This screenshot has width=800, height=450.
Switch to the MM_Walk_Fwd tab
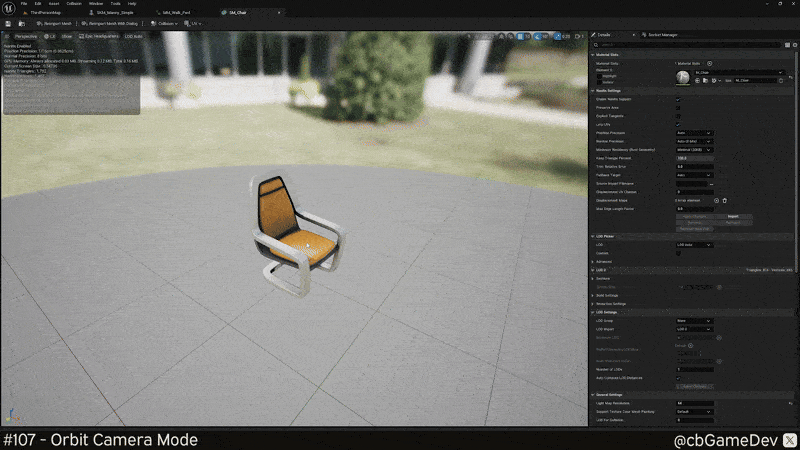coord(176,12)
